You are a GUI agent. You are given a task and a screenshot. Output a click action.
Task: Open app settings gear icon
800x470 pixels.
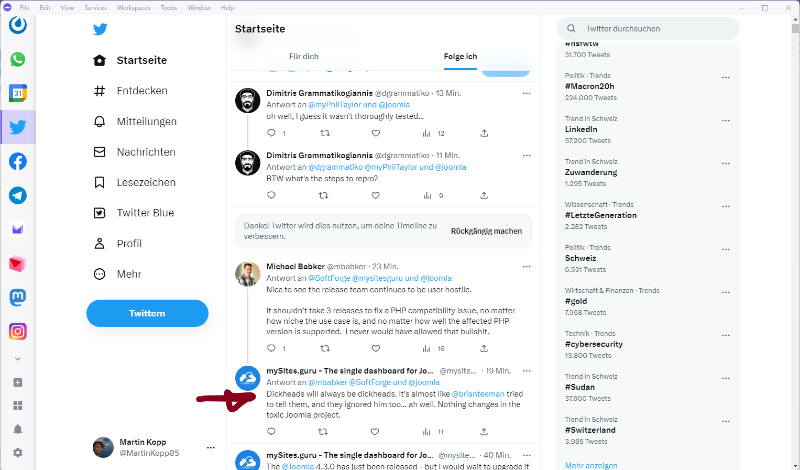[x=17, y=453]
